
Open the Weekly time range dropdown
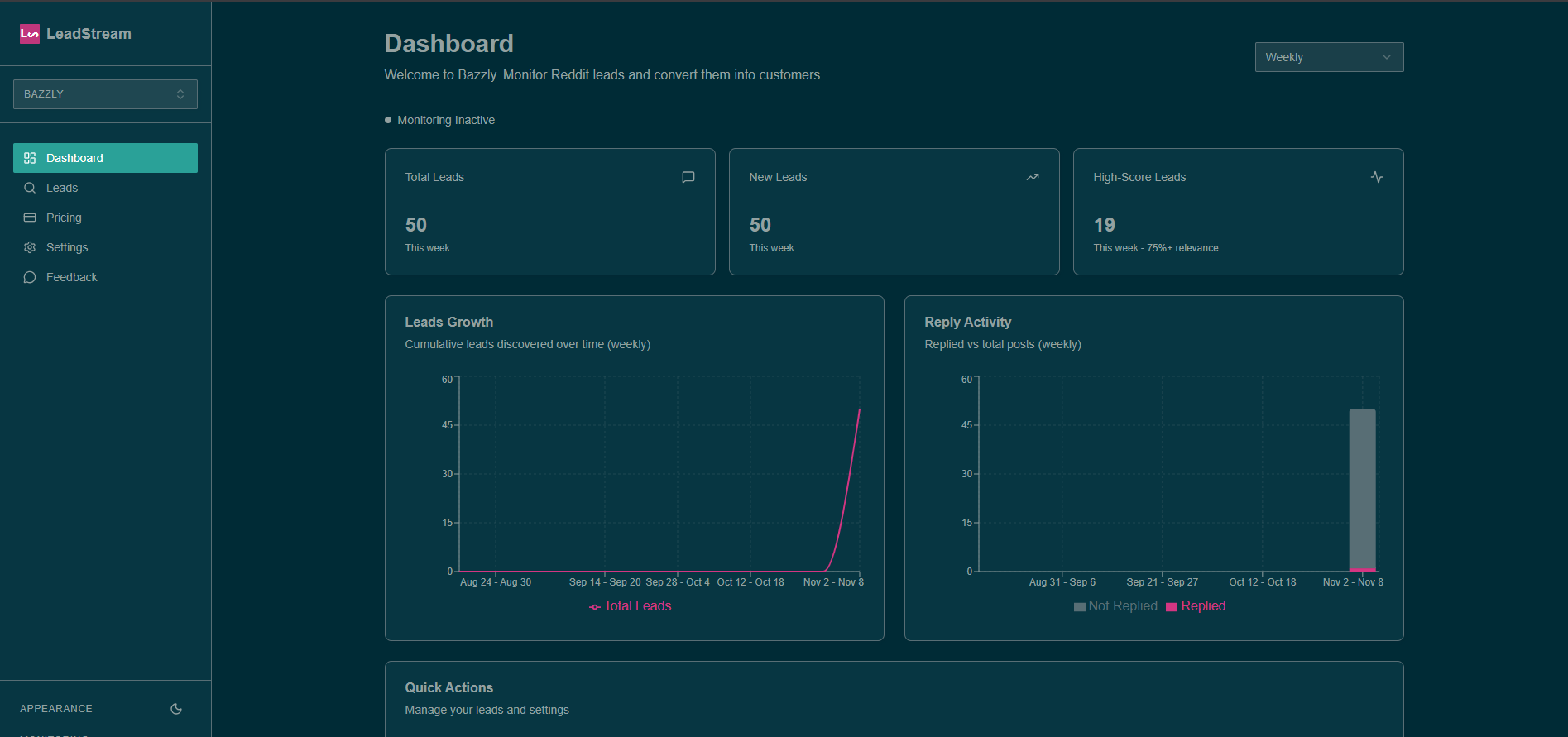point(1329,57)
